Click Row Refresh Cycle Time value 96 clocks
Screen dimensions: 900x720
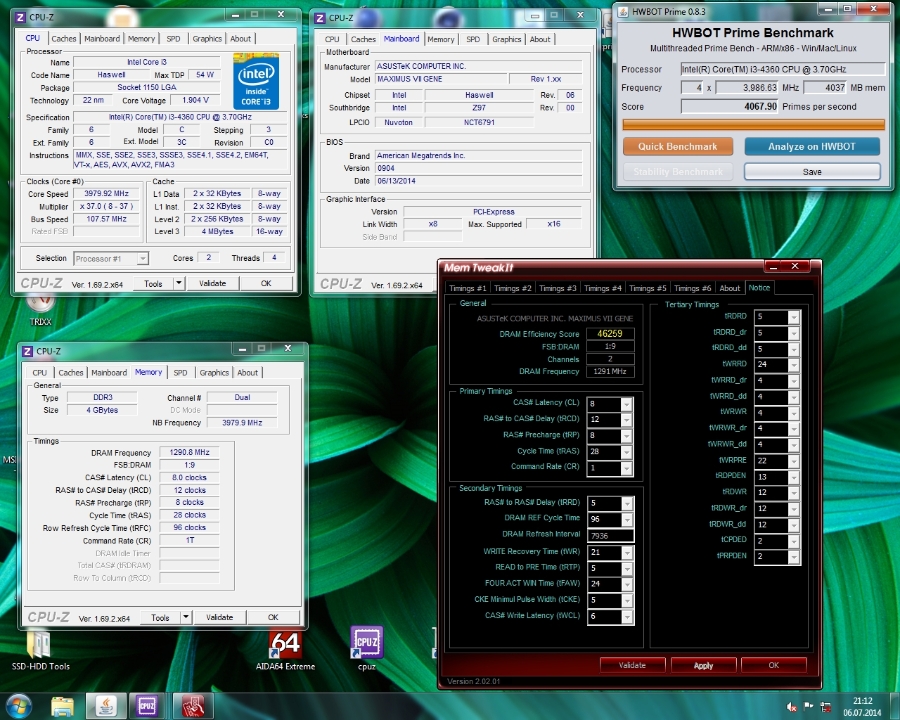click(189, 528)
